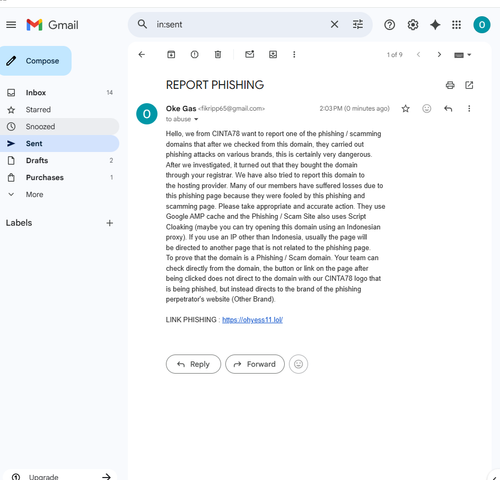The height and width of the screenshot is (480, 500).
Task: Toggle the main menu hamburger
Action: pos(11,25)
